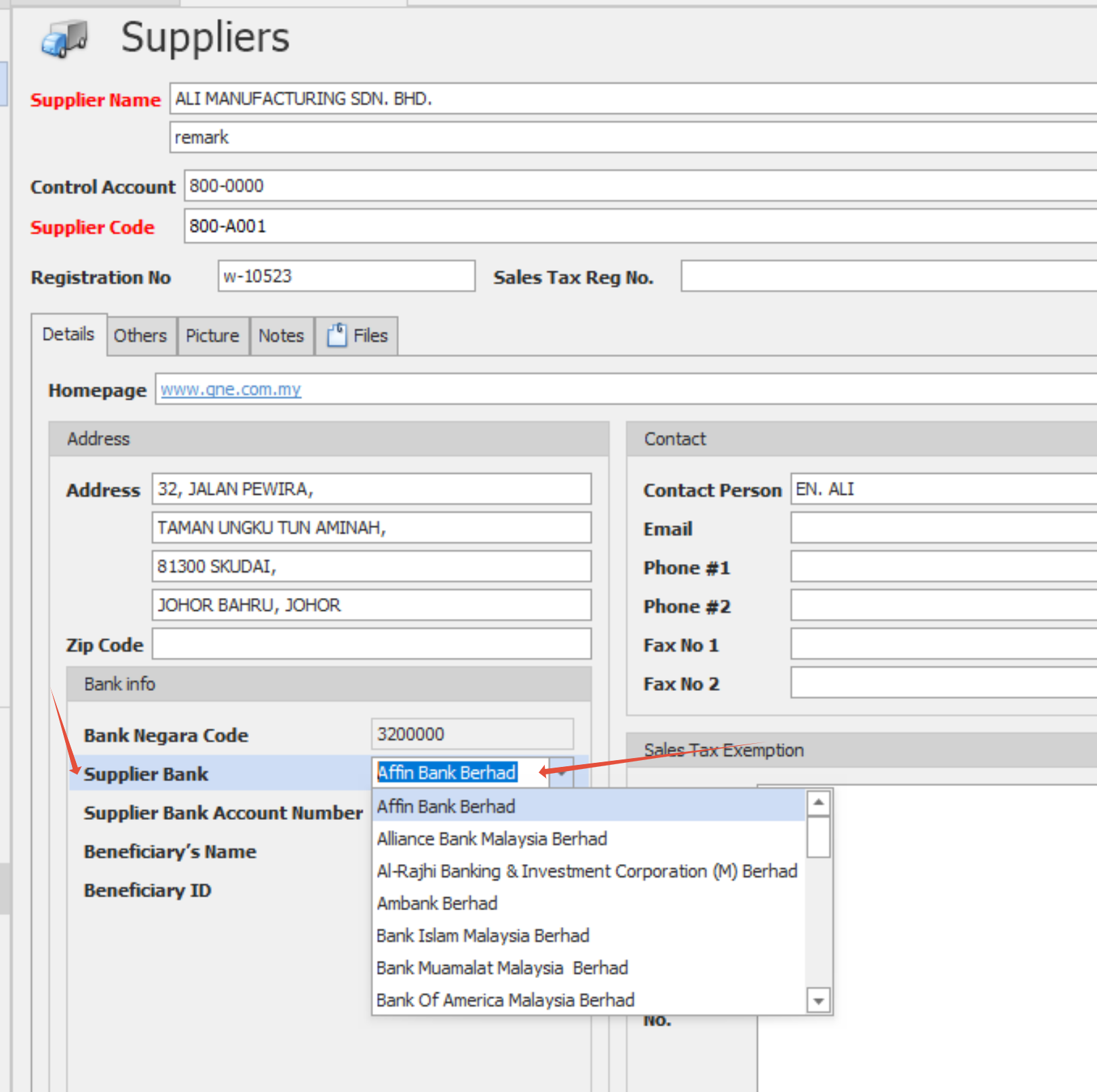Click the Bank Negara Code field 3200000
Viewport: 1097px width, 1092px height.
click(472, 734)
